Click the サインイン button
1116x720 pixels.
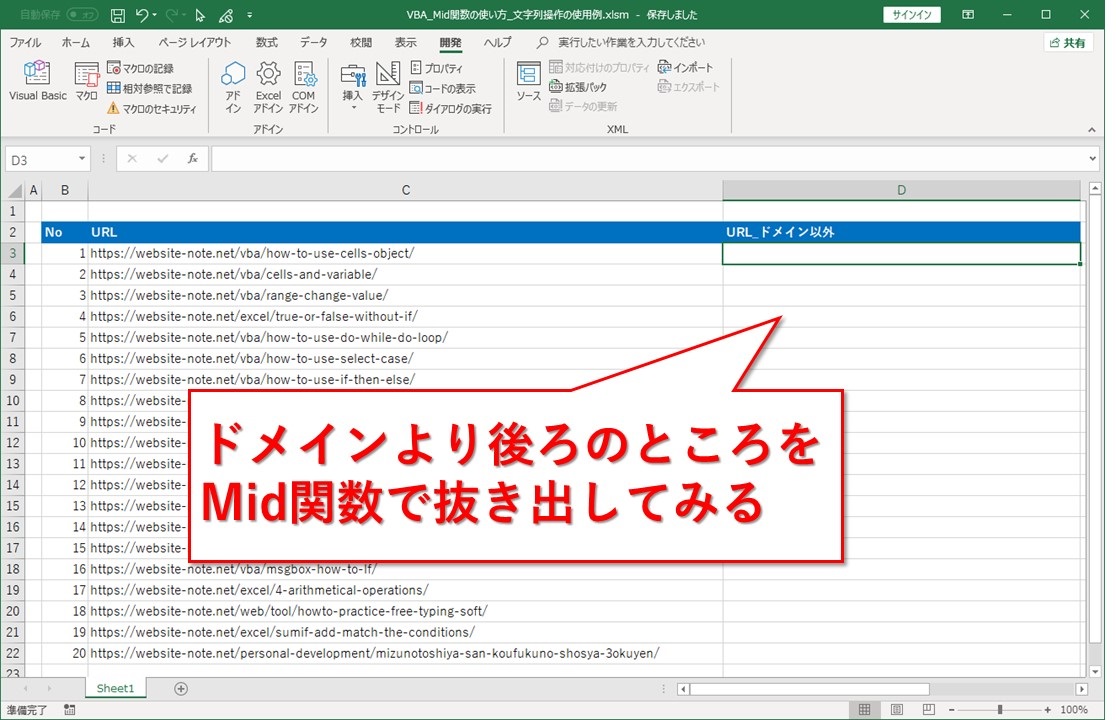(x=910, y=15)
